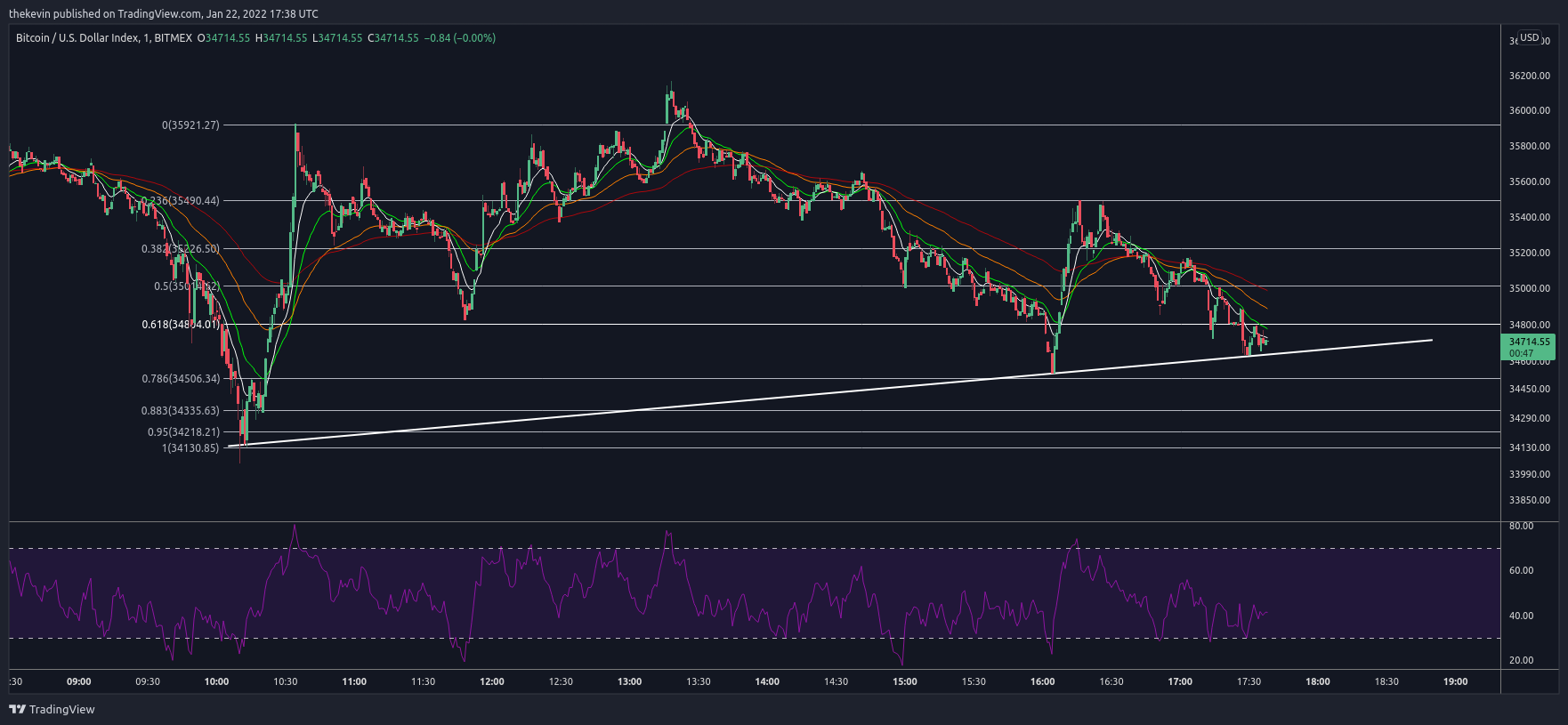This screenshot has width=1568, height=725.
Task: Click the green 34714.55 current price label
Action: pos(1527,347)
